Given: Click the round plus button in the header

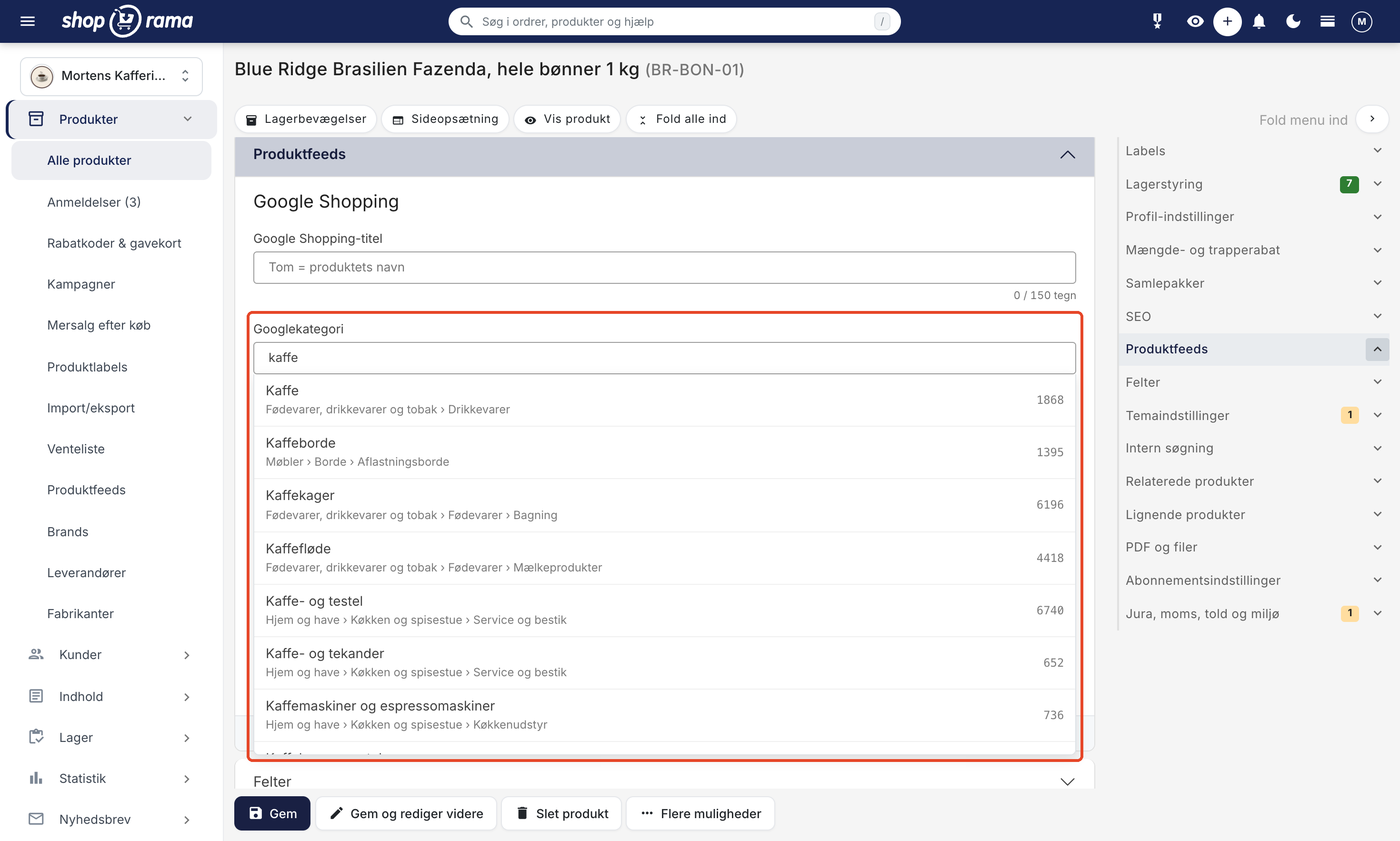Looking at the screenshot, I should click(x=1228, y=21).
